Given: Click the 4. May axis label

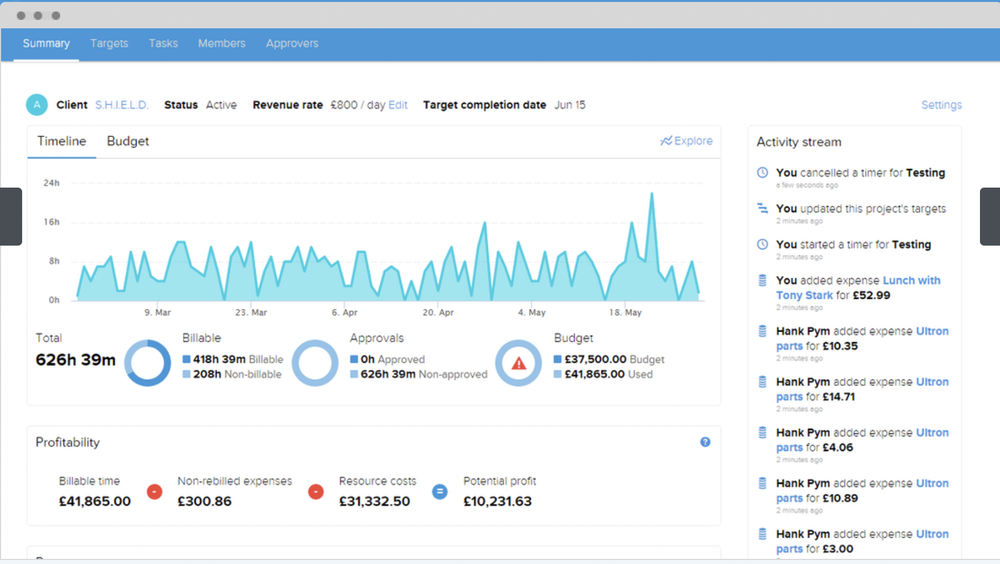Looking at the screenshot, I should (x=532, y=313).
